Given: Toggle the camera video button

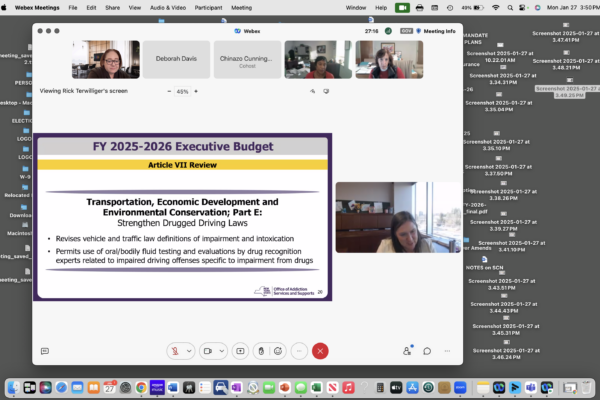Looking at the screenshot, I should (x=208, y=351).
